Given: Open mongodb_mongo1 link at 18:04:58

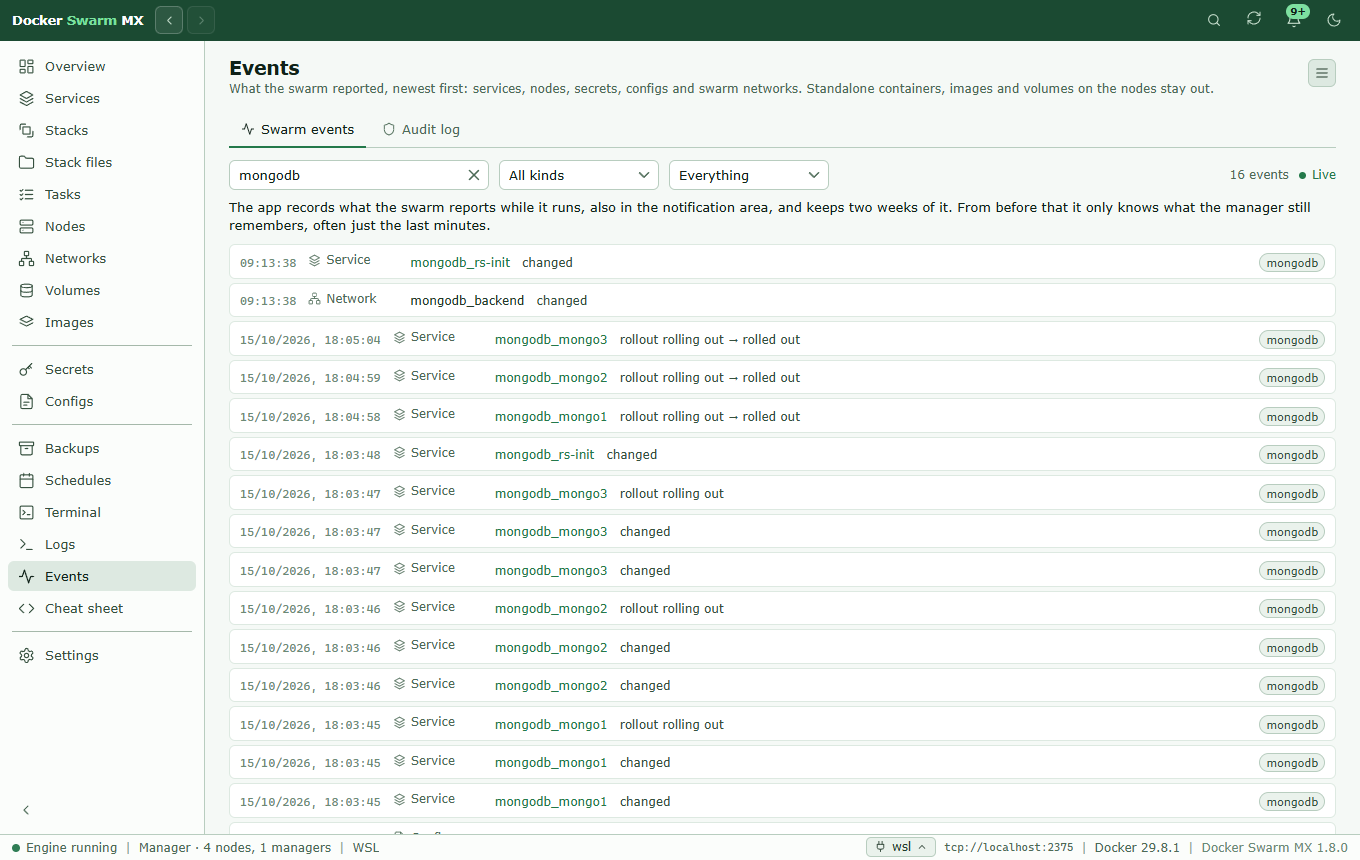Looking at the screenshot, I should pyautogui.click(x=551, y=416).
